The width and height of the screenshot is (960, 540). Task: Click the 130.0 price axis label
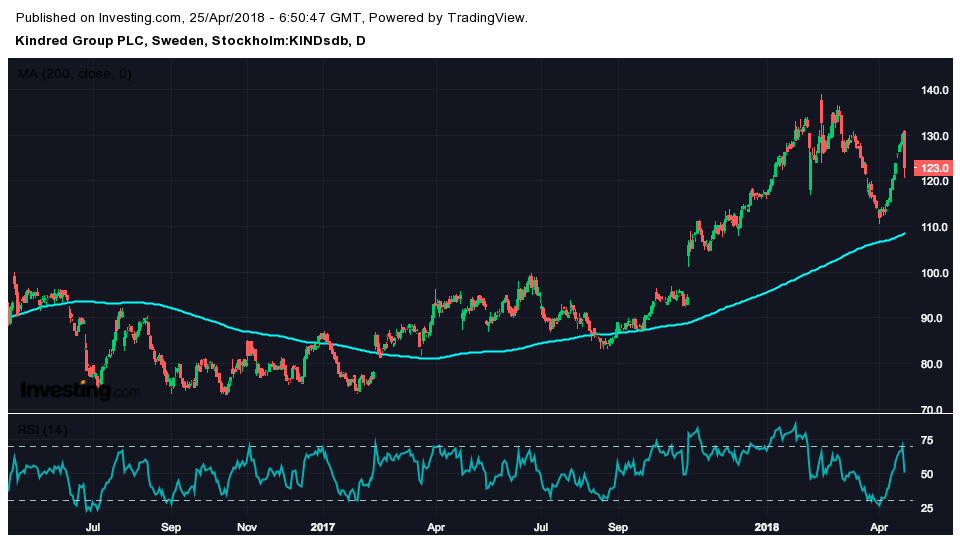pos(935,136)
